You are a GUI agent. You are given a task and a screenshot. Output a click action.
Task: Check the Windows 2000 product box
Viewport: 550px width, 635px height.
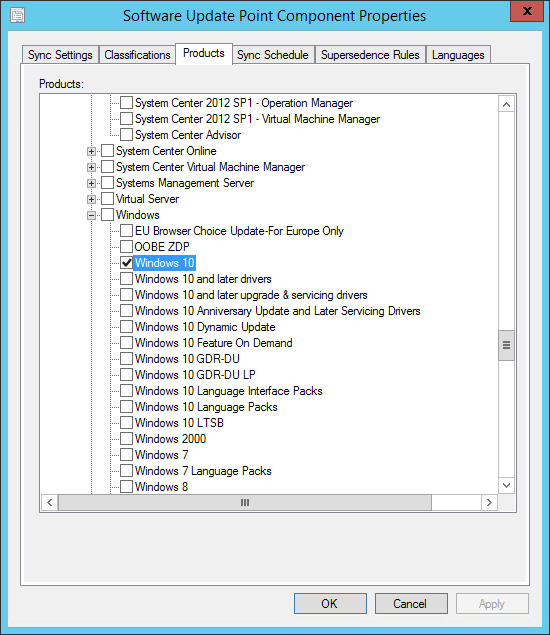pyautogui.click(x=126, y=439)
